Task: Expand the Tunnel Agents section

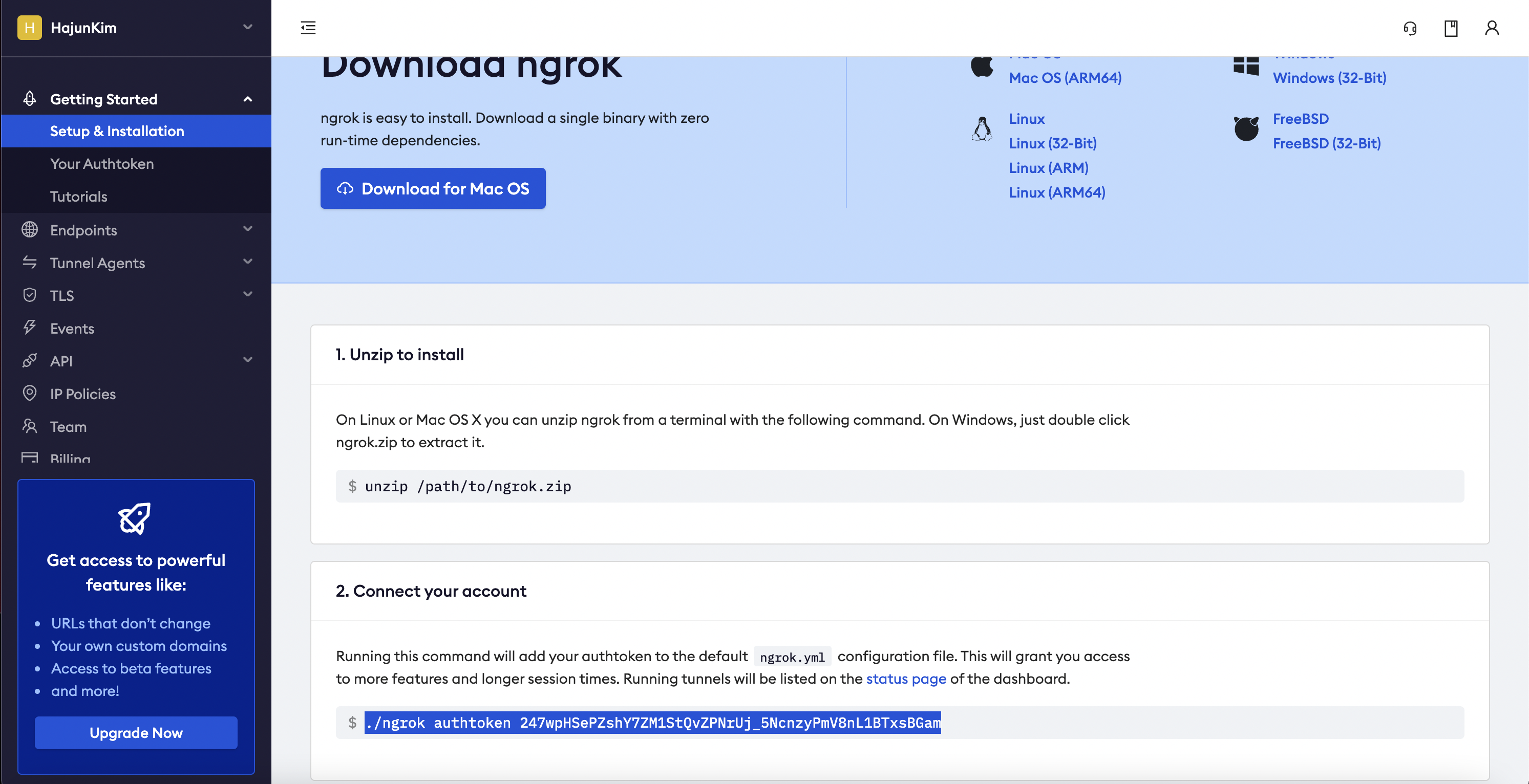Action: 247,262
